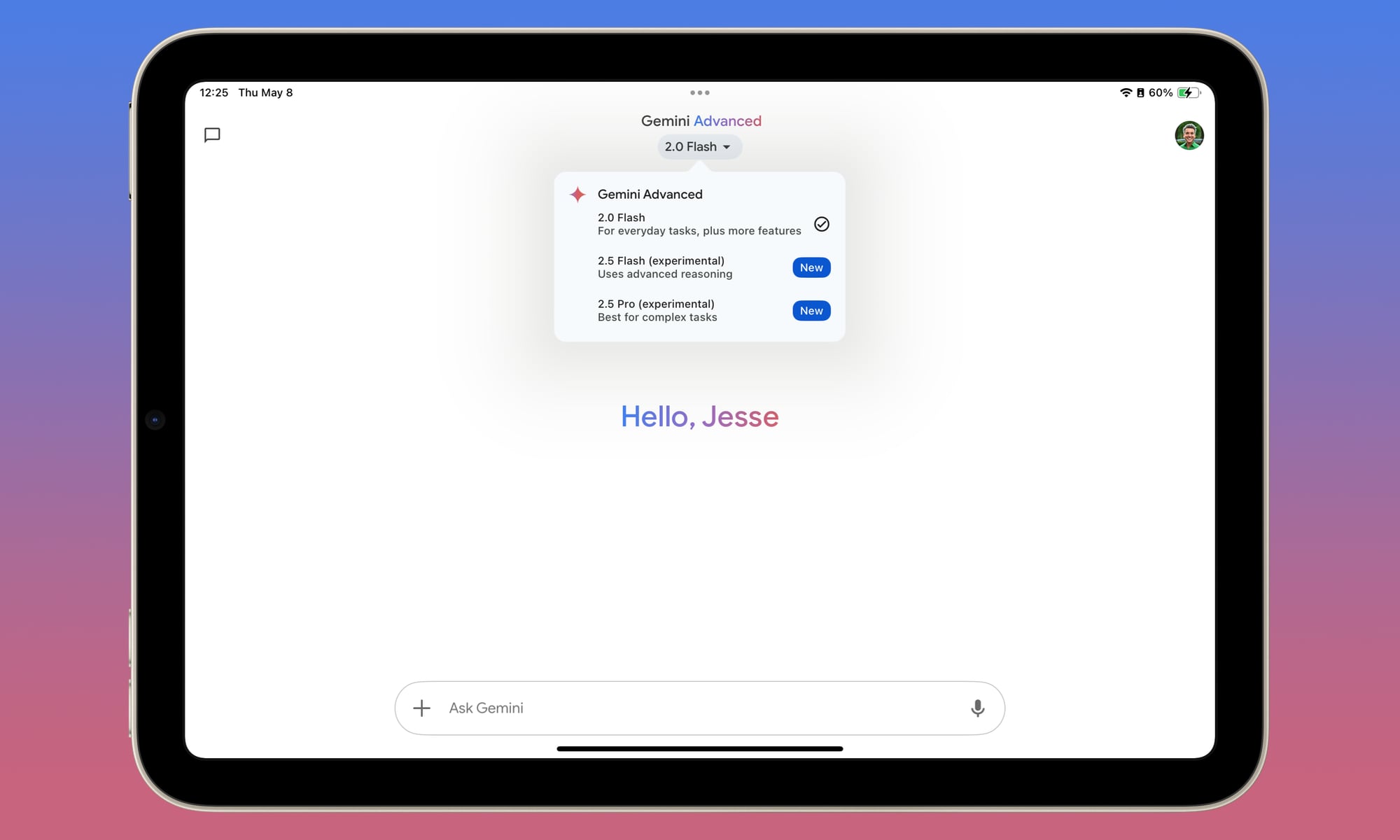Click the plus icon to attach content
The width and height of the screenshot is (1400, 840).
tap(421, 708)
